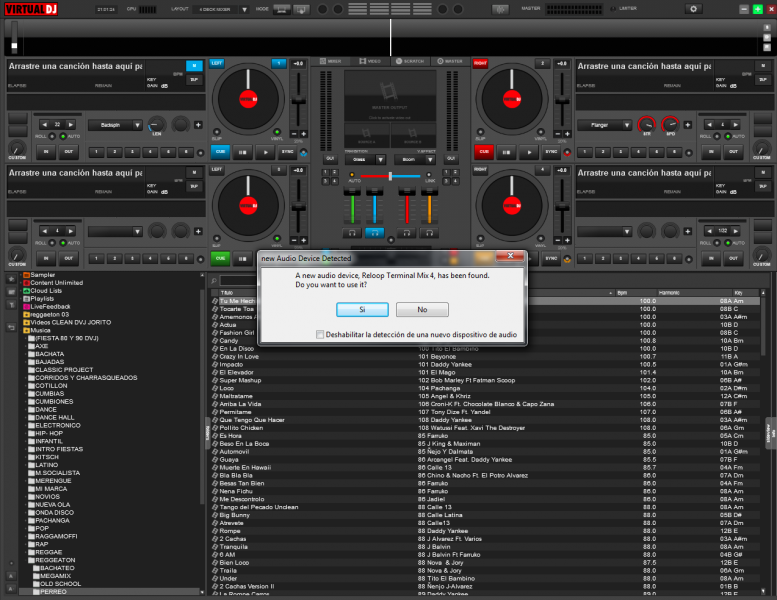Add effect slot with deck 2 plus
Image resolution: width=777 pixels, height=600 pixels.
coord(687,125)
